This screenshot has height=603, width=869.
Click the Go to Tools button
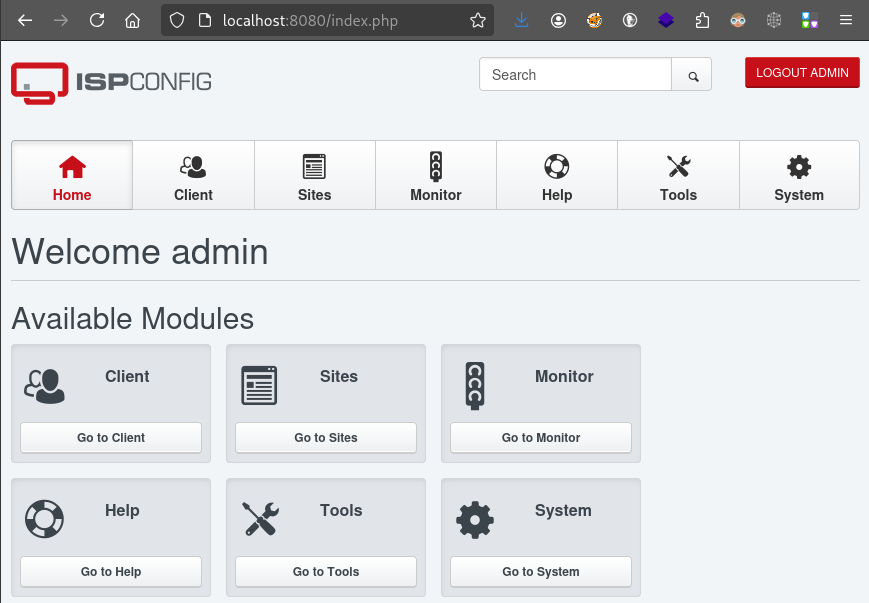[x=325, y=571]
